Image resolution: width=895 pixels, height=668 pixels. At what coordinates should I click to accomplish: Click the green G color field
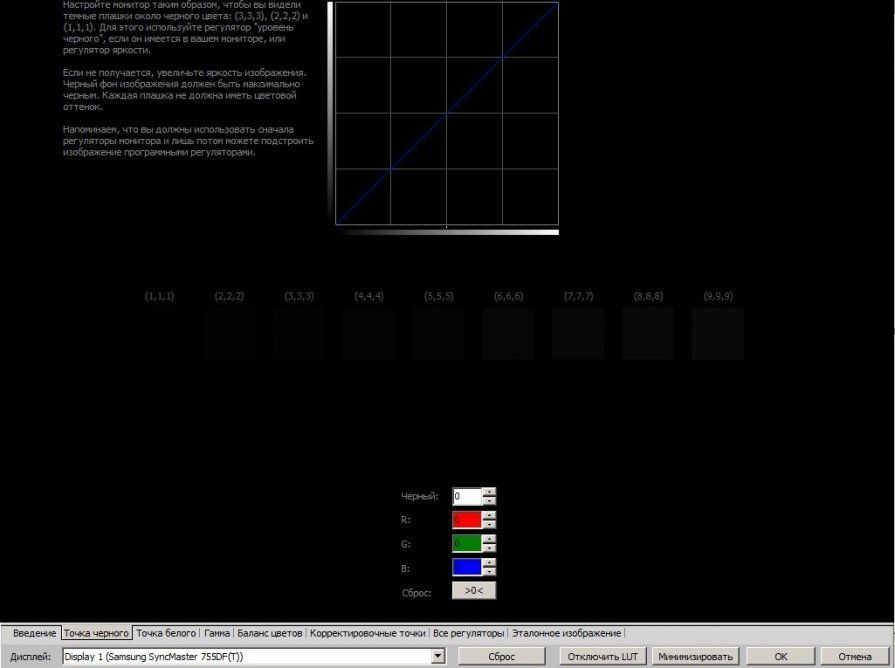(x=467, y=544)
